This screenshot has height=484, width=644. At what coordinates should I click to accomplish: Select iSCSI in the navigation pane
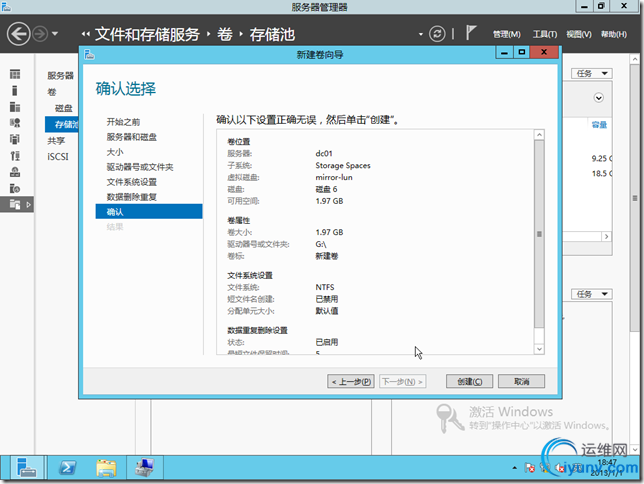[x=58, y=157]
